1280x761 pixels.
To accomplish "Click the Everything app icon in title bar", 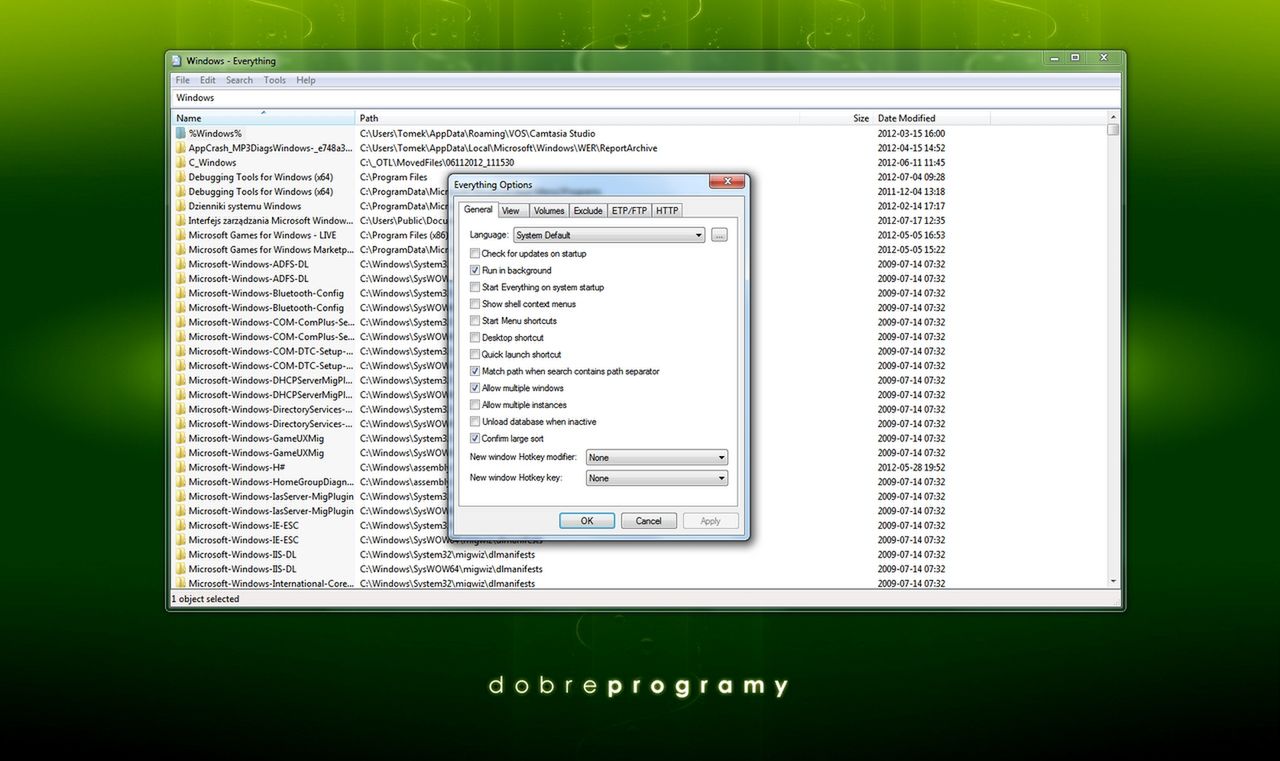I will [177, 61].
